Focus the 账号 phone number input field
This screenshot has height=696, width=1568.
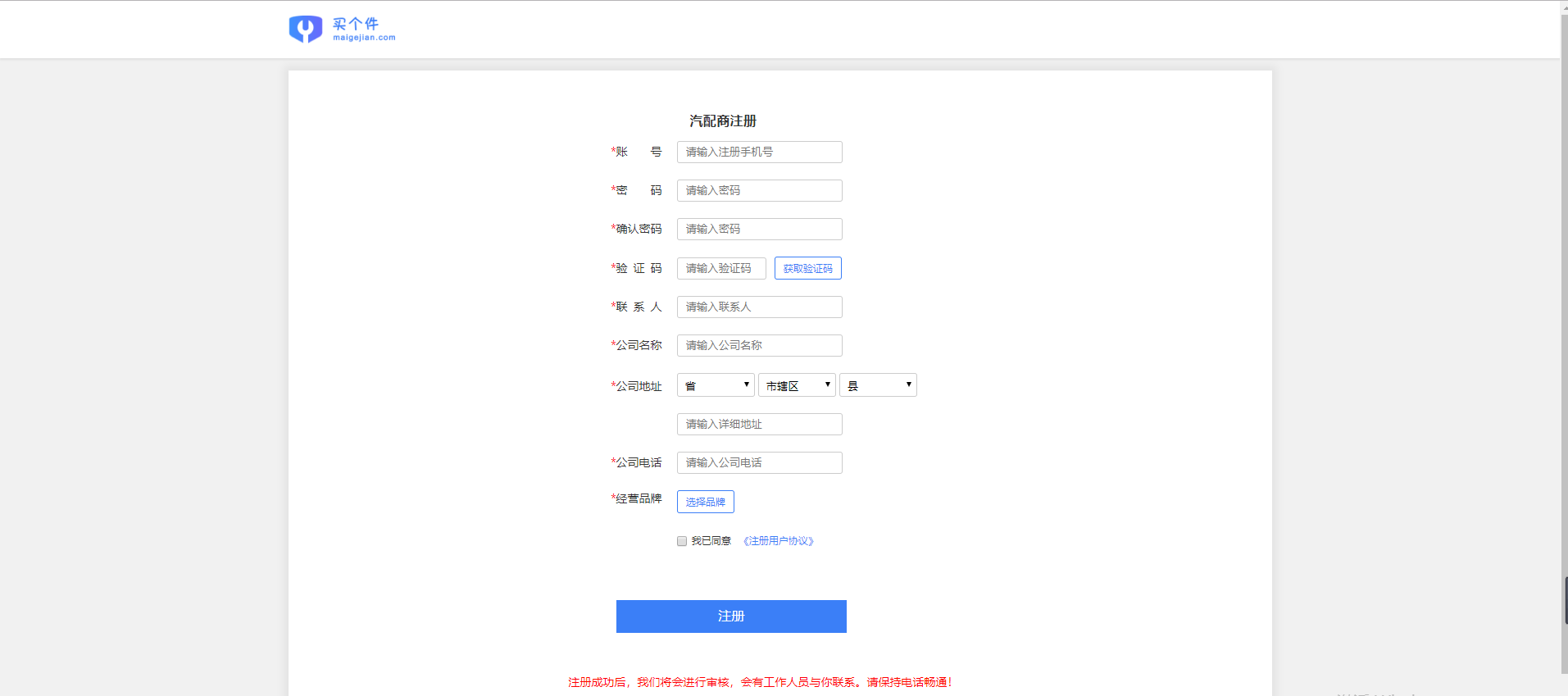pos(759,152)
